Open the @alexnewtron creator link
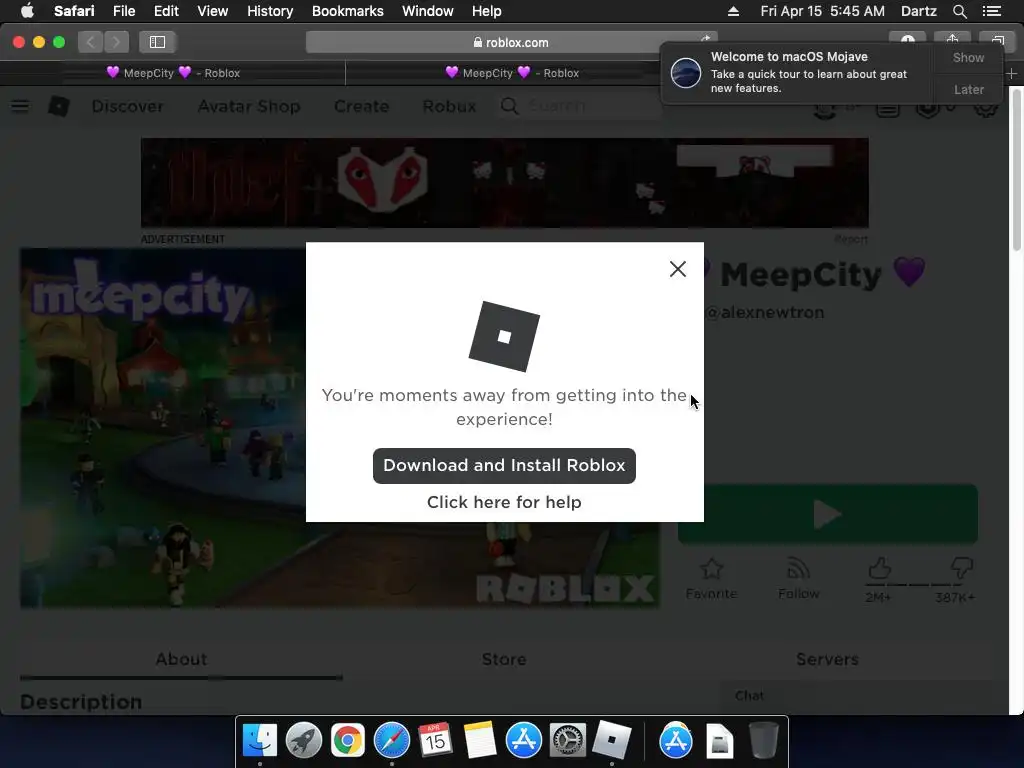The height and width of the screenshot is (768, 1024). [x=765, y=312]
